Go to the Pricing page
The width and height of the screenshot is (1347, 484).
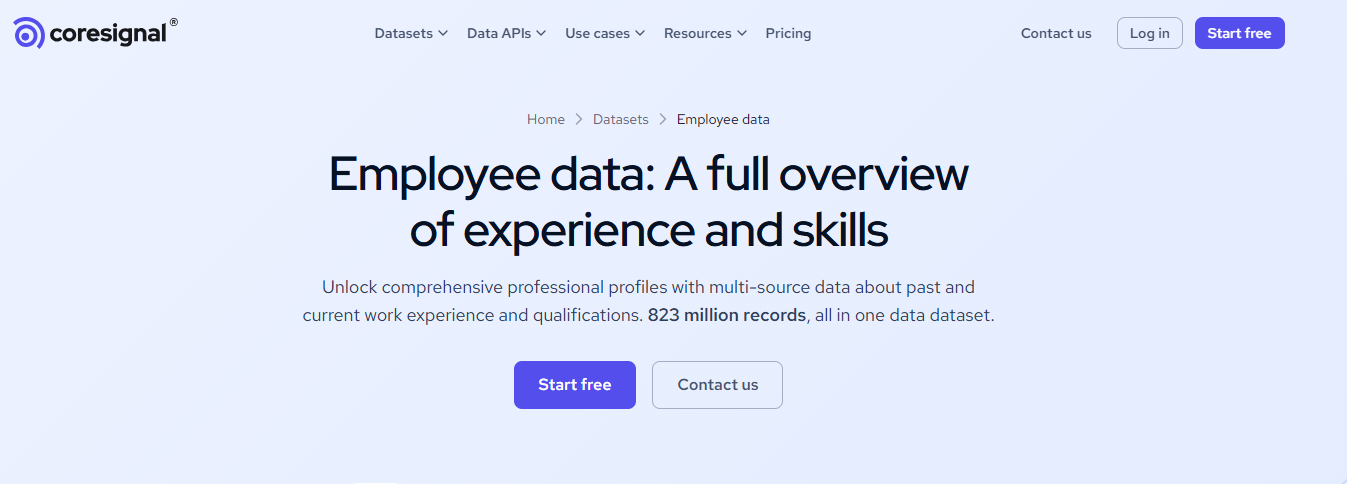(x=788, y=33)
